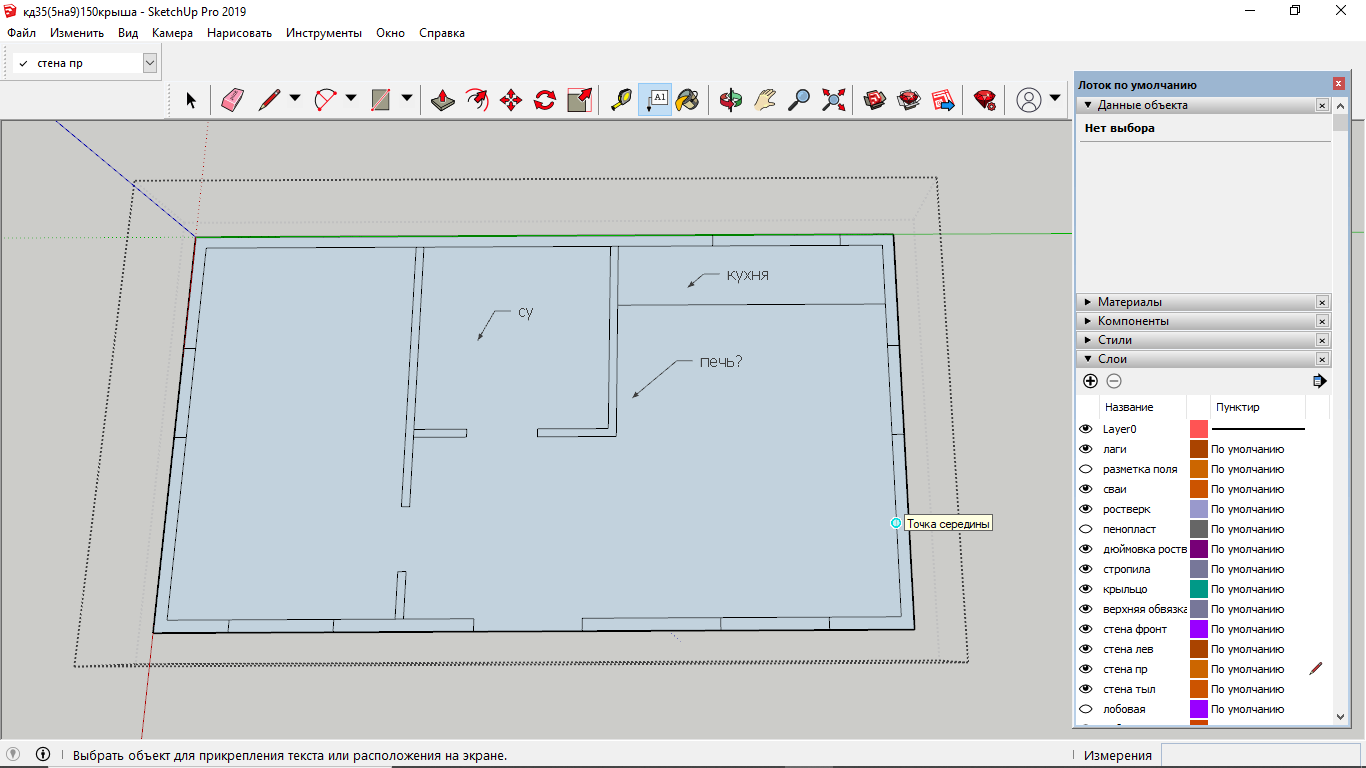Image resolution: width=1366 pixels, height=768 pixels.
Task: Click the Orbit camera tool
Action: (x=731, y=99)
